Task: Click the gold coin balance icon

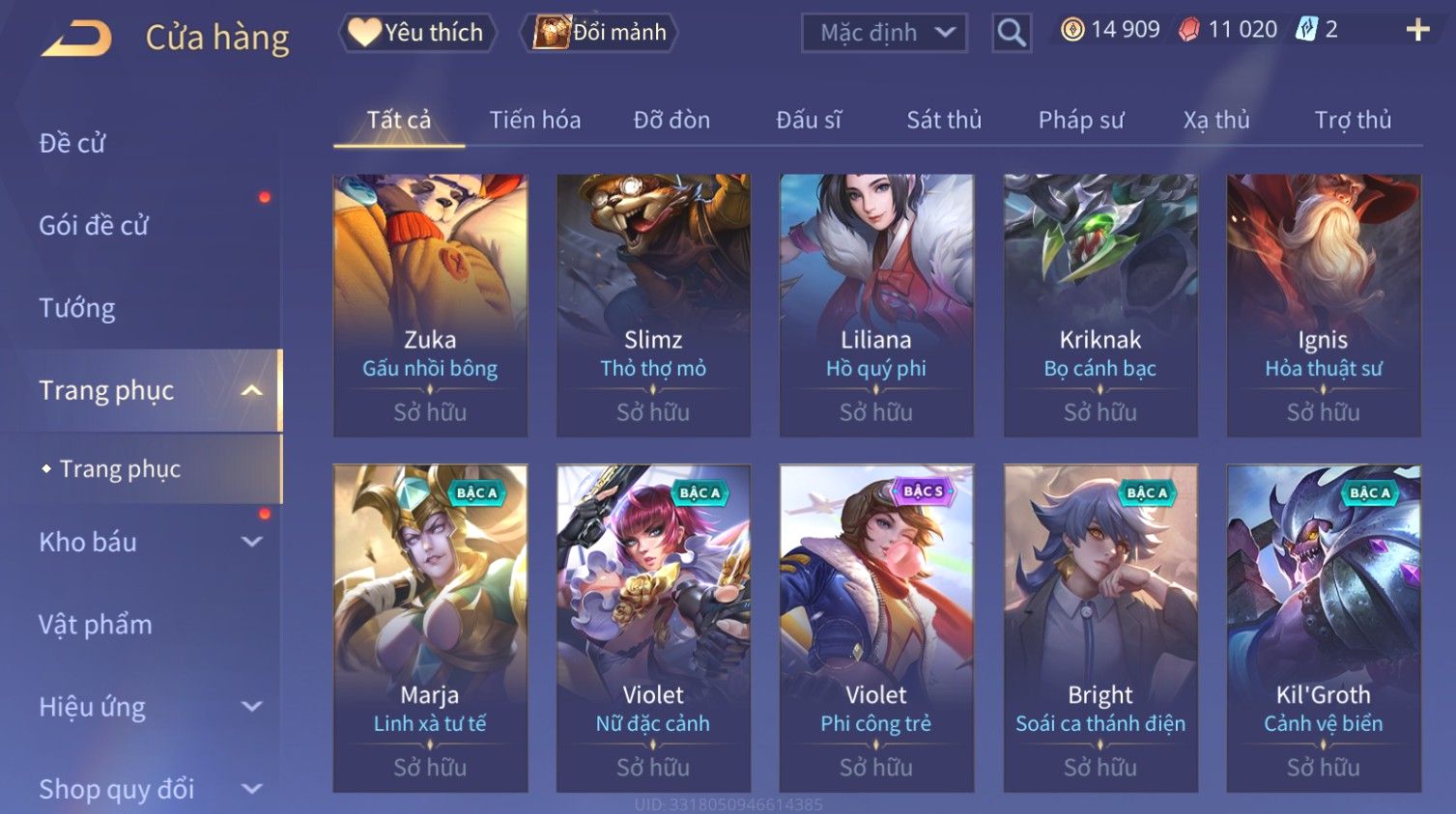Action: pos(1072,30)
